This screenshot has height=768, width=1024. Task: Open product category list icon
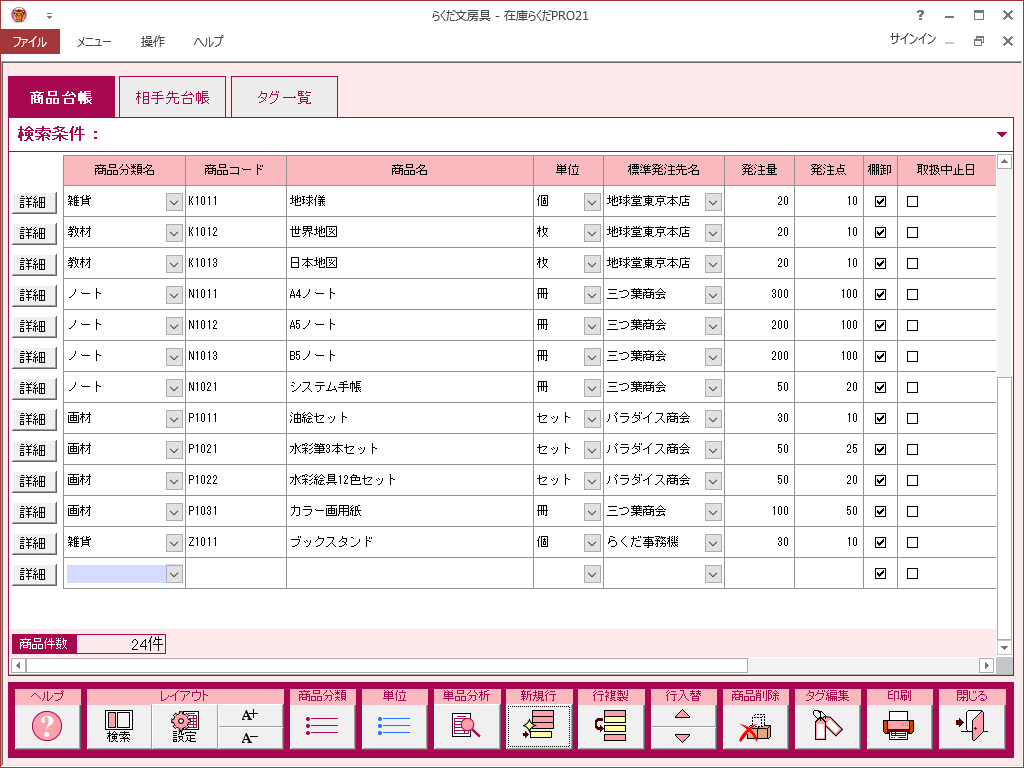click(x=322, y=726)
